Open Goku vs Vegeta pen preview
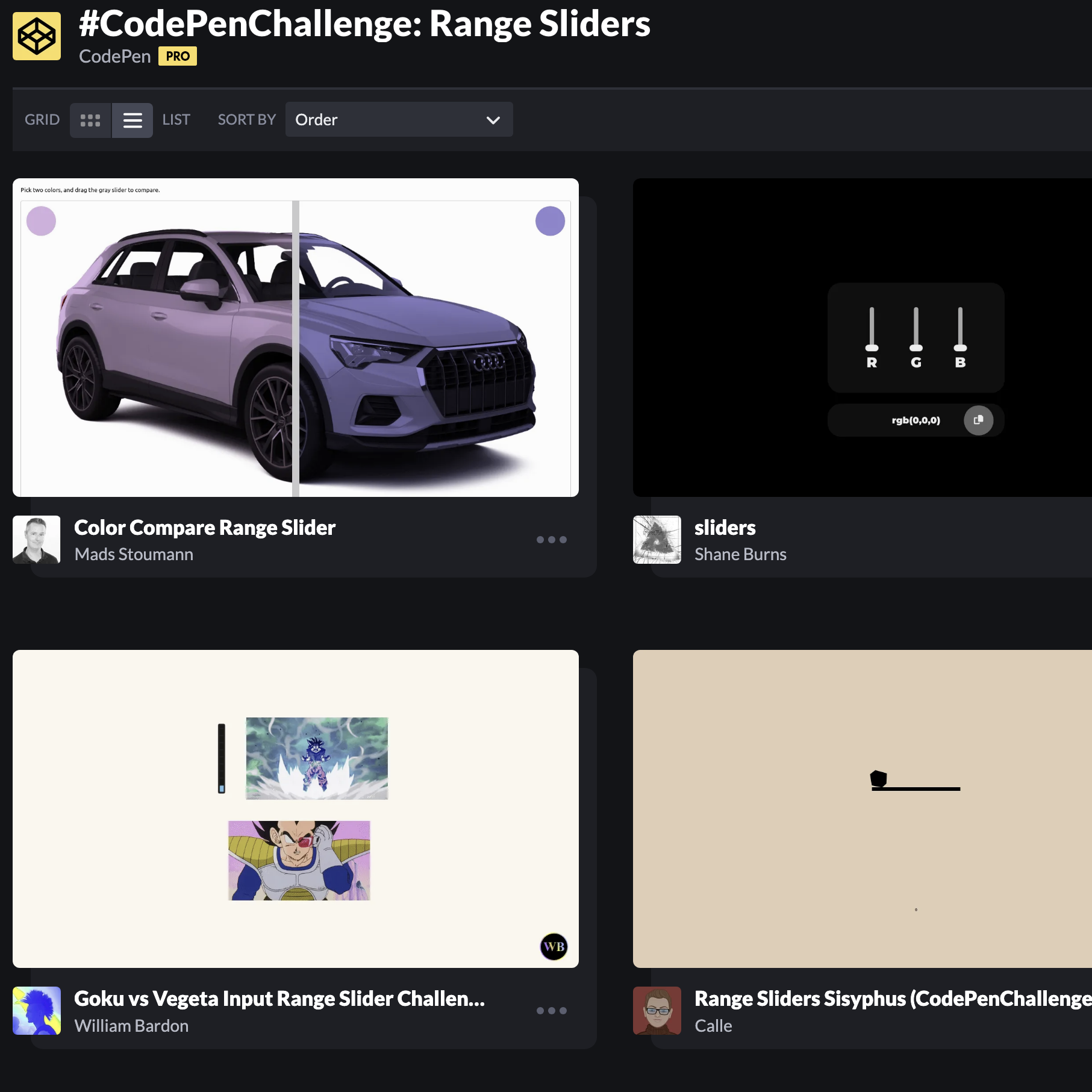Viewport: 1092px width, 1092px height. (296, 809)
